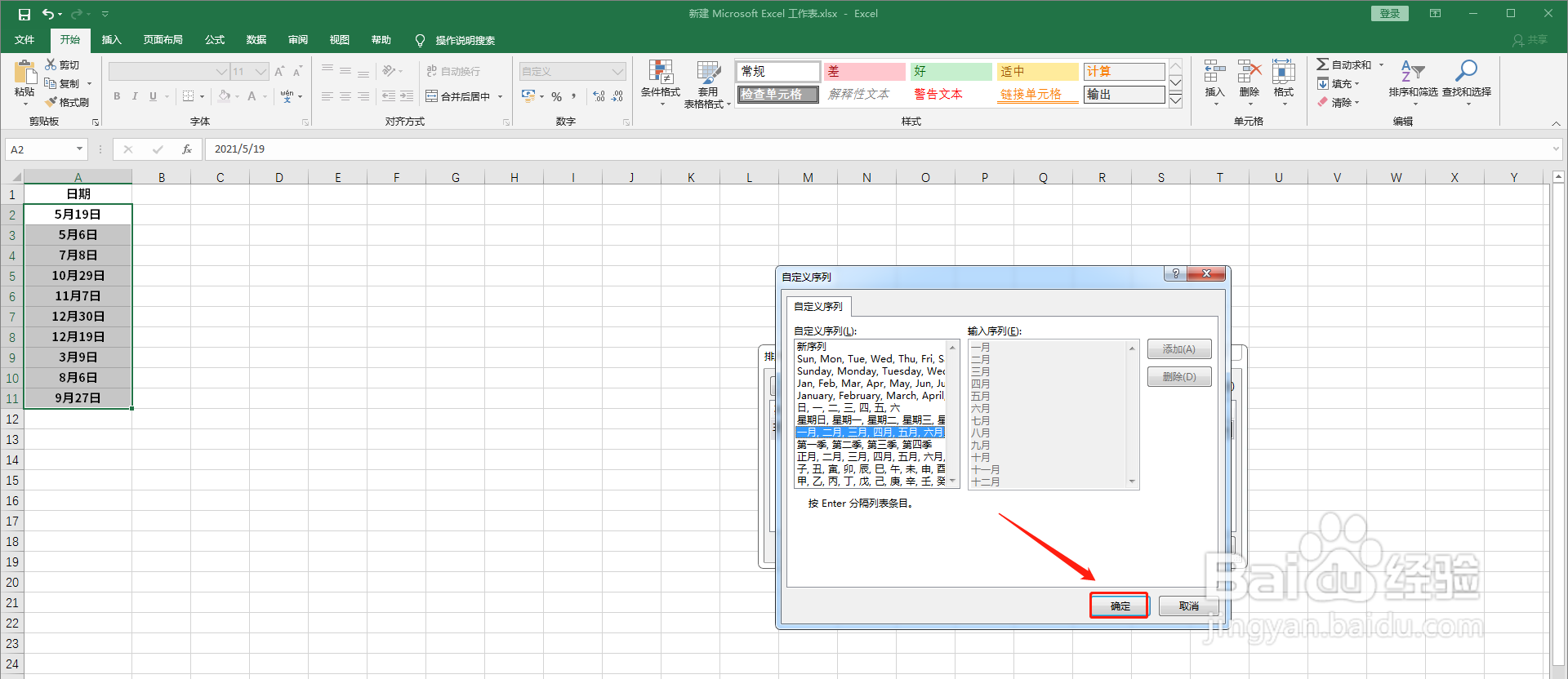Viewport: 1568px width, 679px height.
Task: Click the 取消 button in dialog
Action: click(x=1188, y=606)
